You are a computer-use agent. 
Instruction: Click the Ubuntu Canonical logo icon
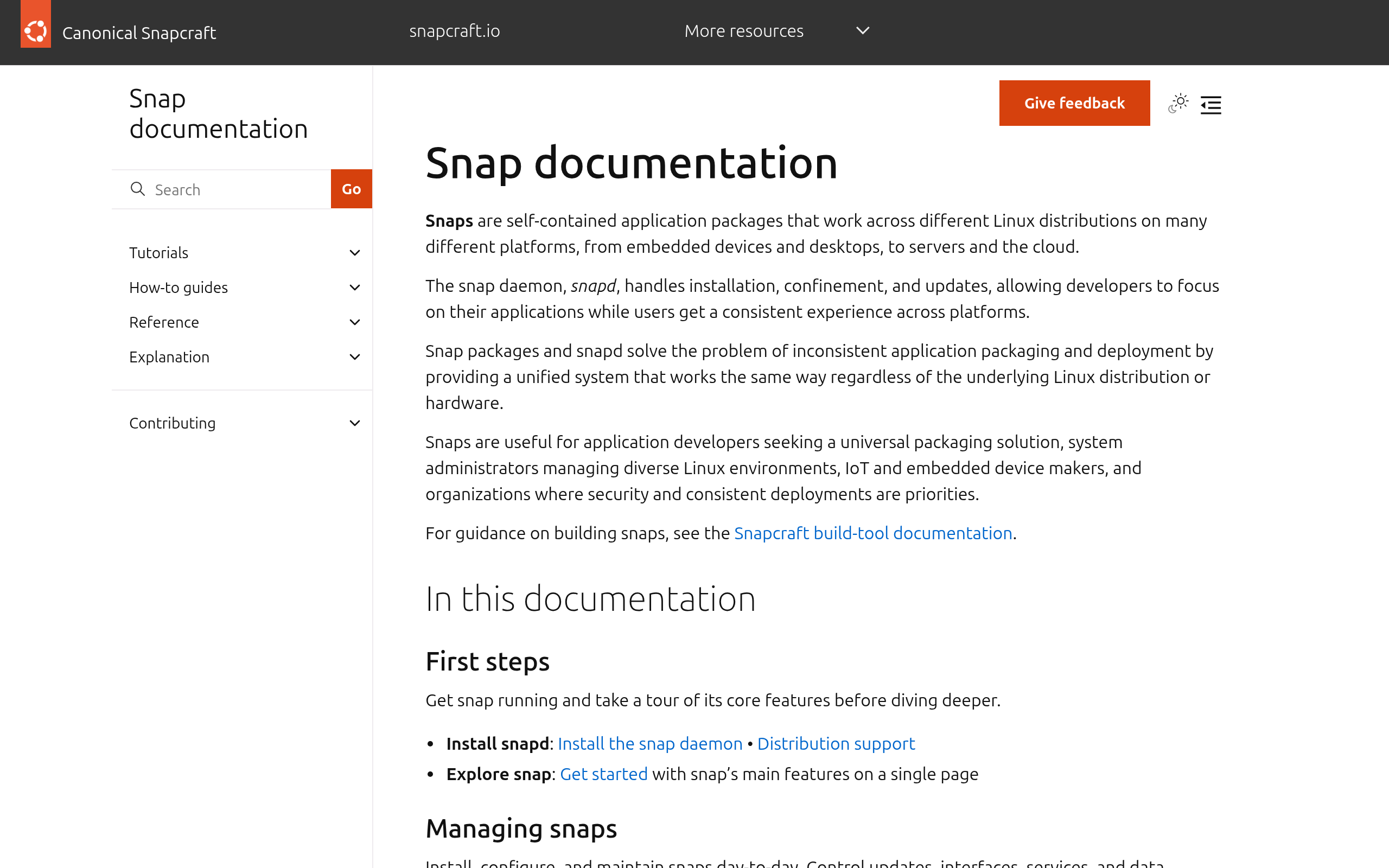[36, 24]
